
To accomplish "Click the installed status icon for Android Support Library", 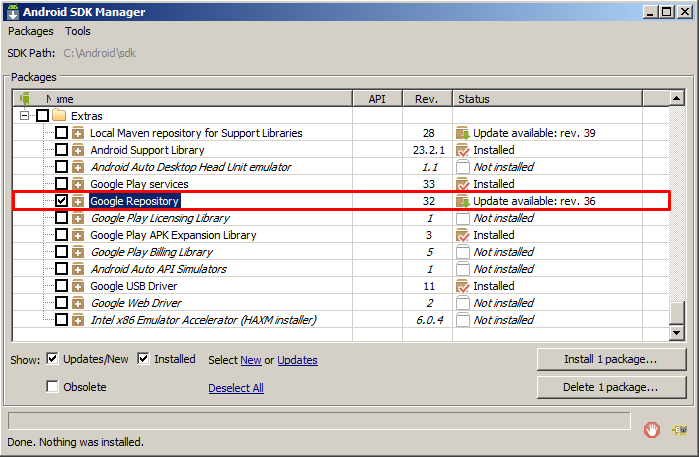I will (463, 150).
